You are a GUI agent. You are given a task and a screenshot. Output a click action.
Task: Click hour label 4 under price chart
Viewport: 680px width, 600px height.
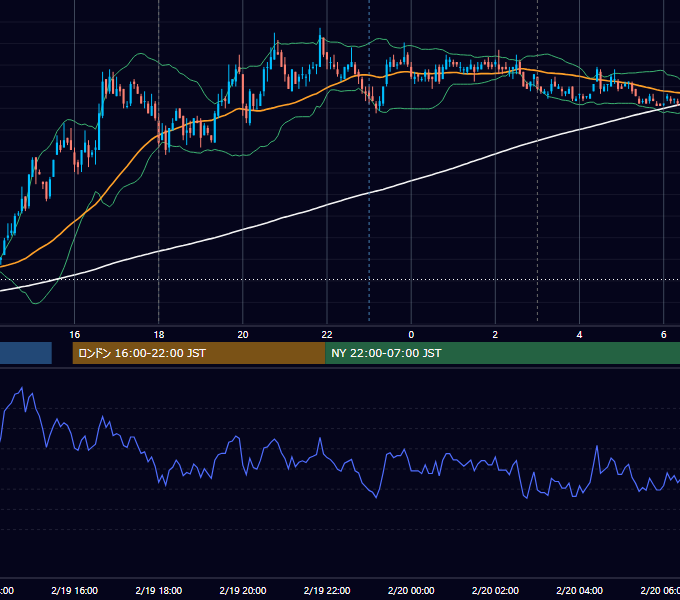[579, 334]
